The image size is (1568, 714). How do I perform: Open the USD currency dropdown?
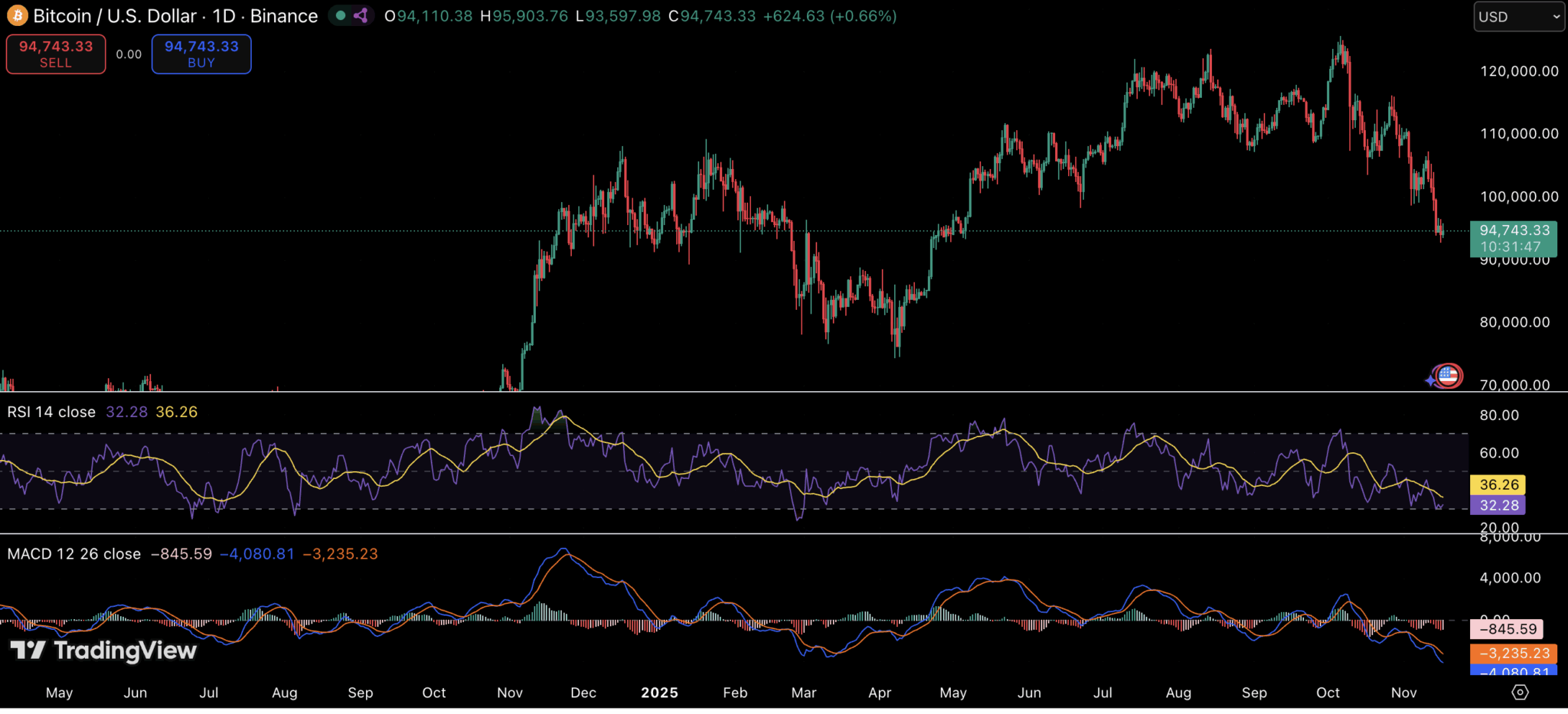click(x=1518, y=17)
